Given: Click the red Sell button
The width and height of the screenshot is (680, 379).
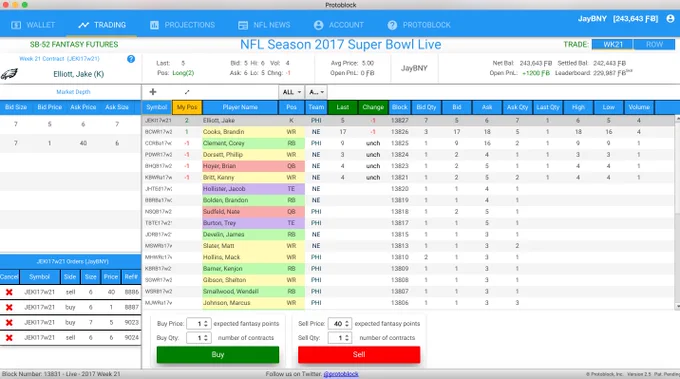Looking at the screenshot, I should [x=359, y=355].
